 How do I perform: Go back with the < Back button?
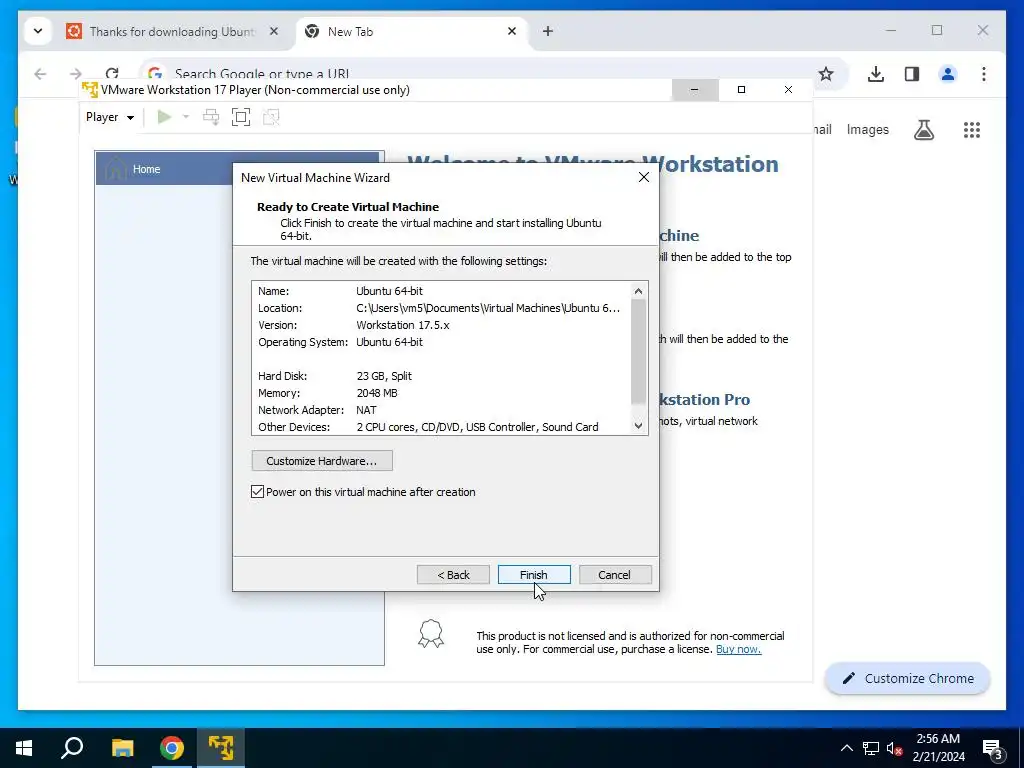[453, 575]
